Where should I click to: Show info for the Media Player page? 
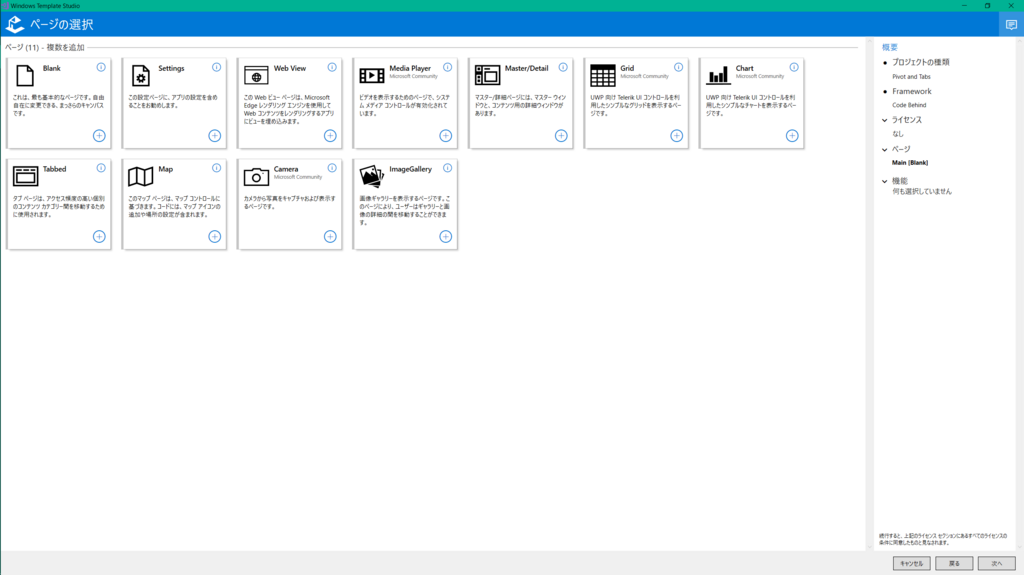[448, 67]
